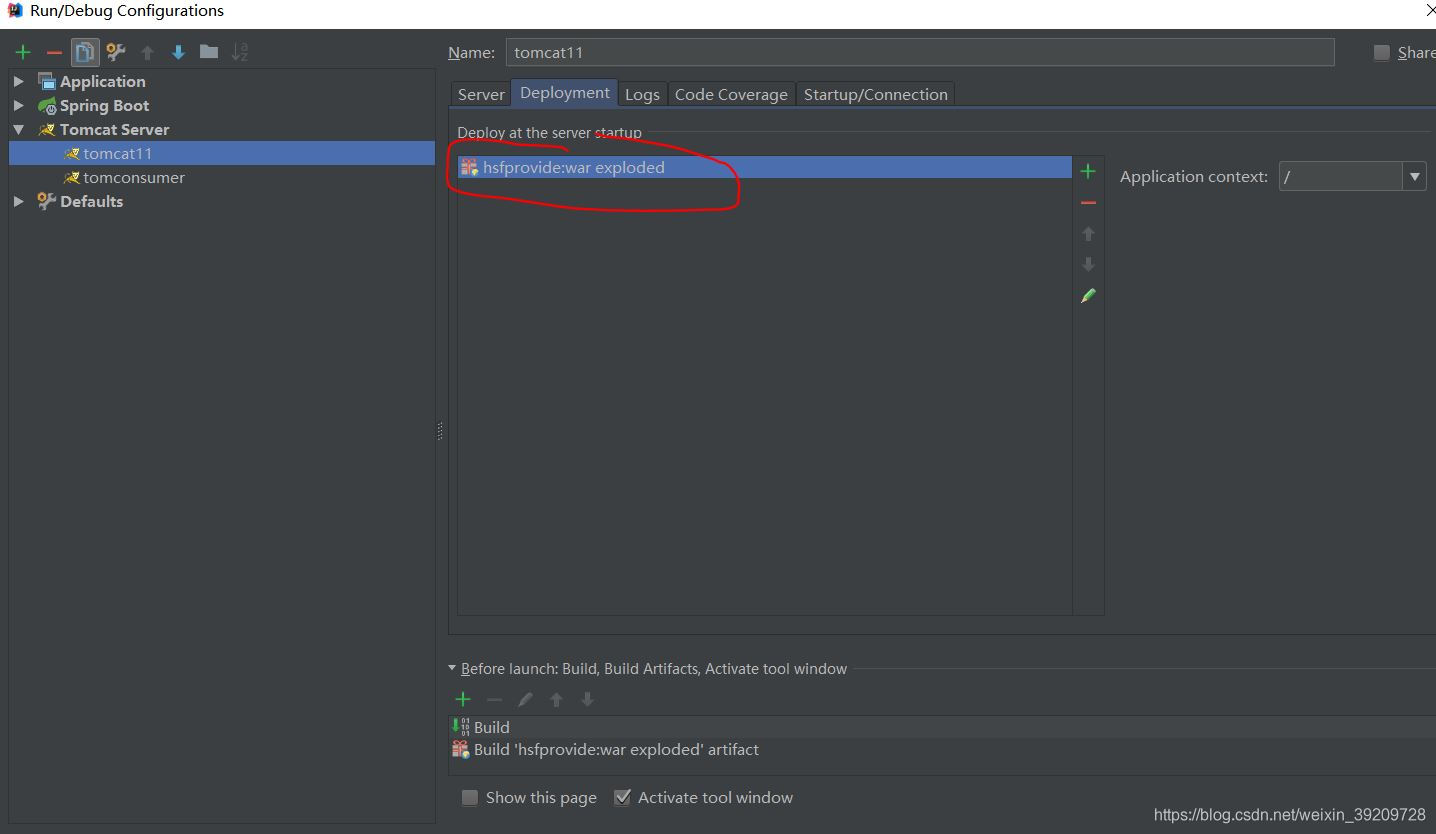Move deployment artifact up

pos(1088,234)
